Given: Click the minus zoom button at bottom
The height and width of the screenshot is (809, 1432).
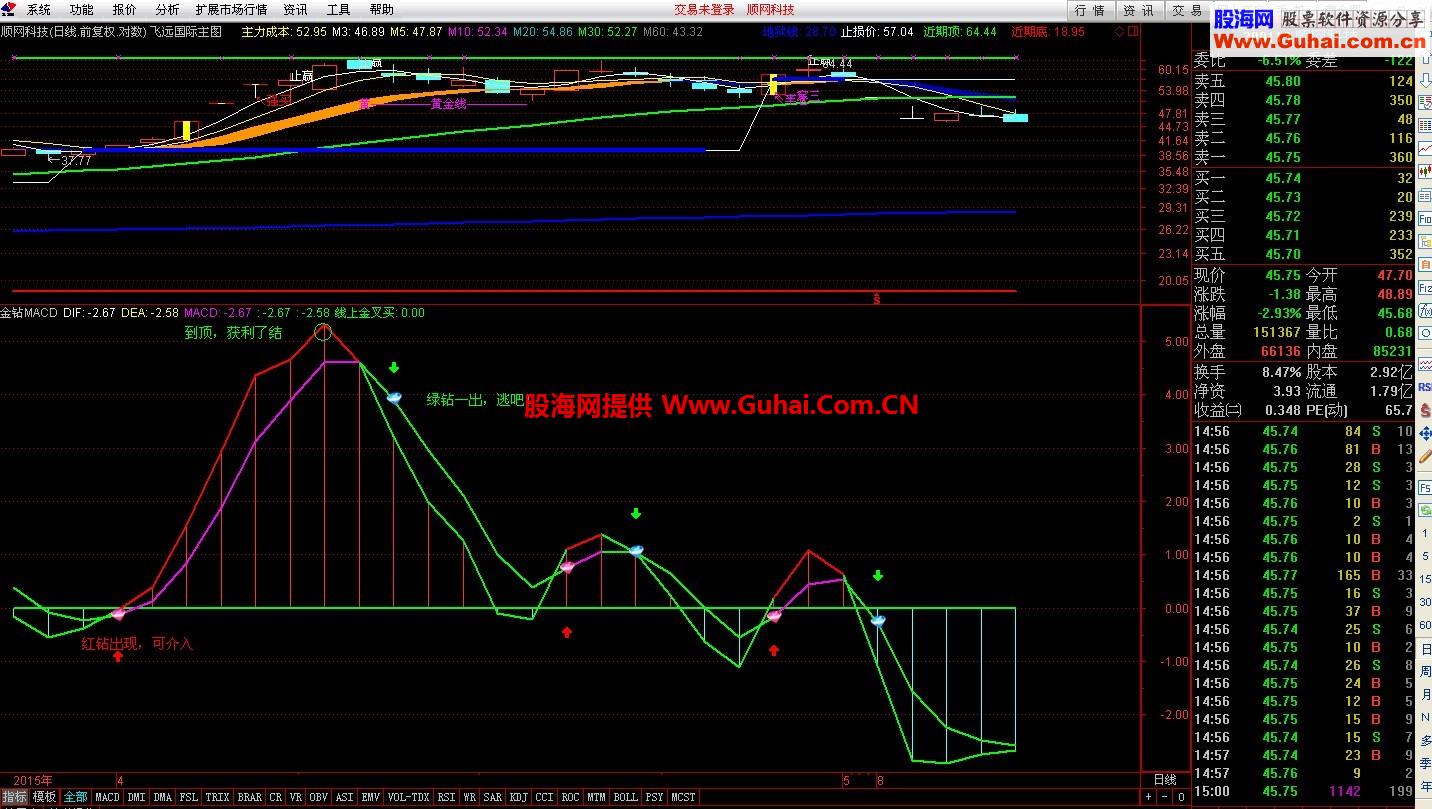Looking at the screenshot, I should (x=1164, y=797).
